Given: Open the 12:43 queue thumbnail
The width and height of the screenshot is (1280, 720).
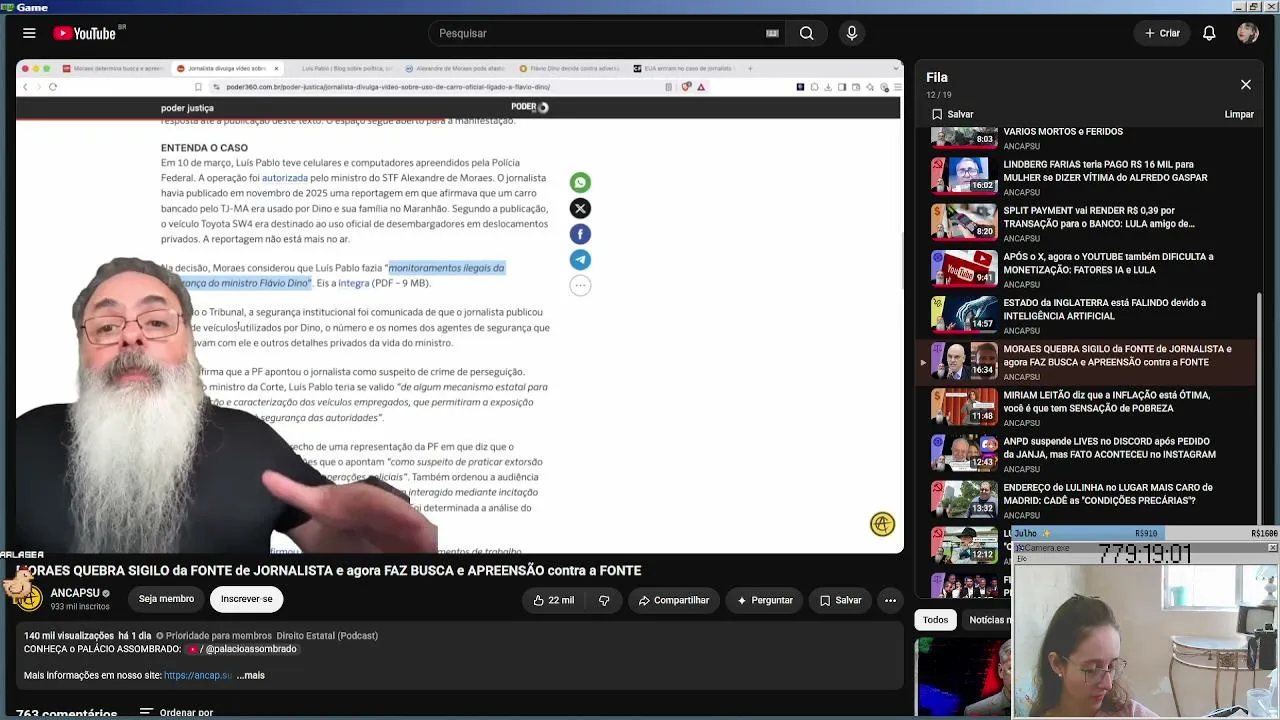Looking at the screenshot, I should [x=964, y=453].
